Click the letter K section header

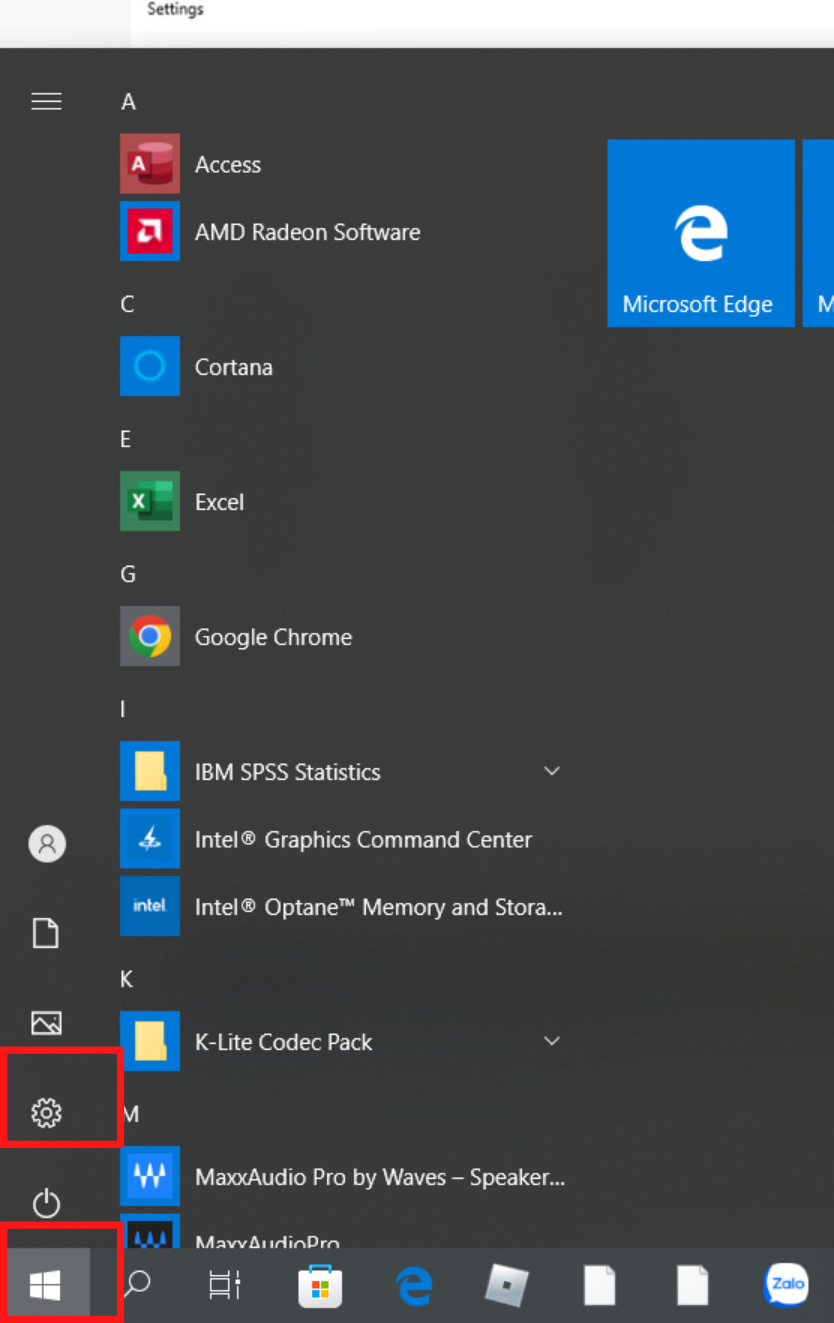126,979
